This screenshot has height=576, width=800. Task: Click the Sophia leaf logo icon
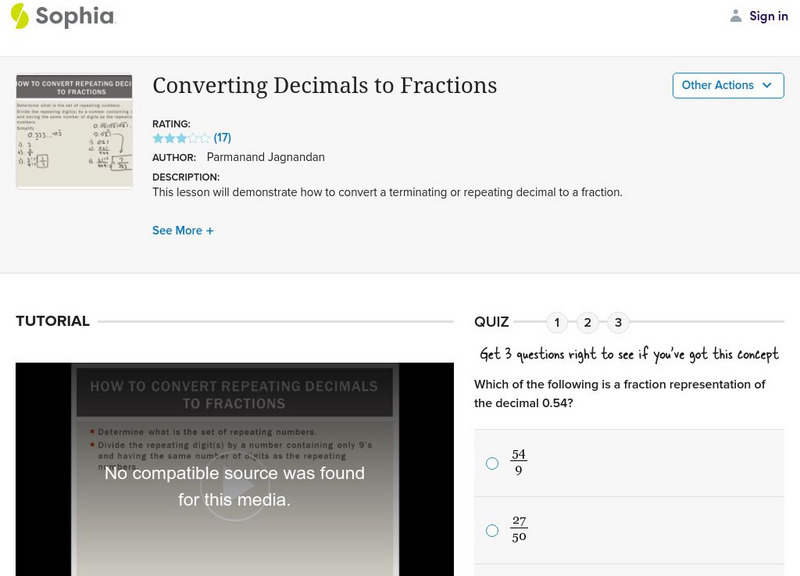[x=20, y=16]
